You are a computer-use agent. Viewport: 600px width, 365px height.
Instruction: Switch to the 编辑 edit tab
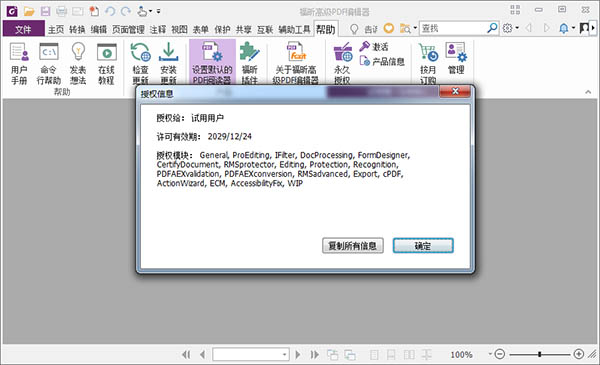(99, 29)
